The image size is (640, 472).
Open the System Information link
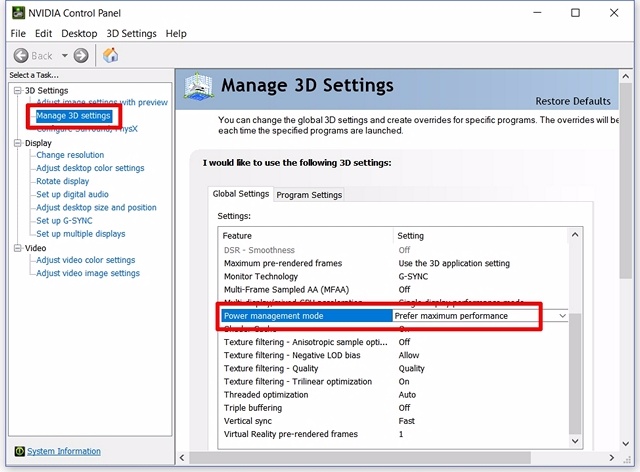pos(64,451)
